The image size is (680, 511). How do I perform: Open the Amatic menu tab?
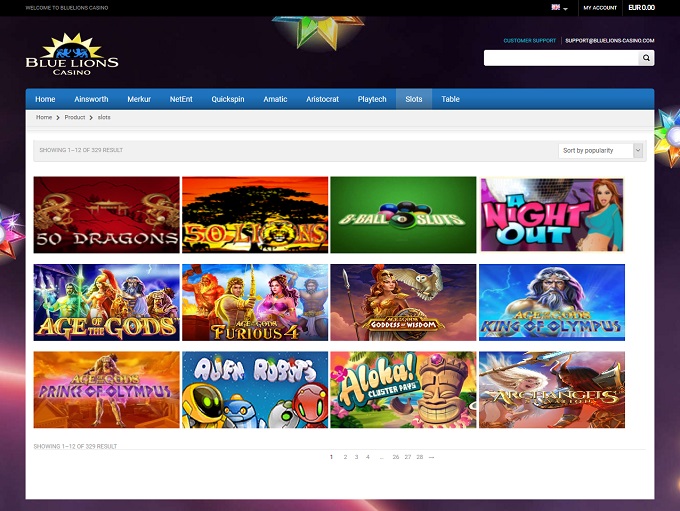coord(275,99)
